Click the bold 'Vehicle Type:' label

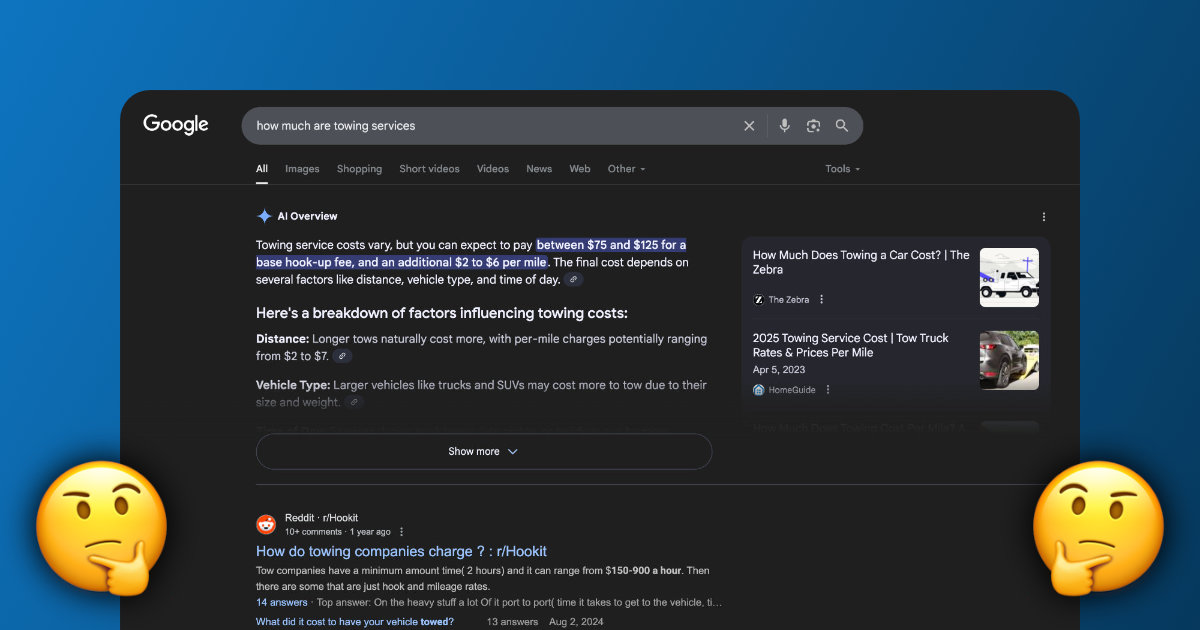click(x=293, y=385)
